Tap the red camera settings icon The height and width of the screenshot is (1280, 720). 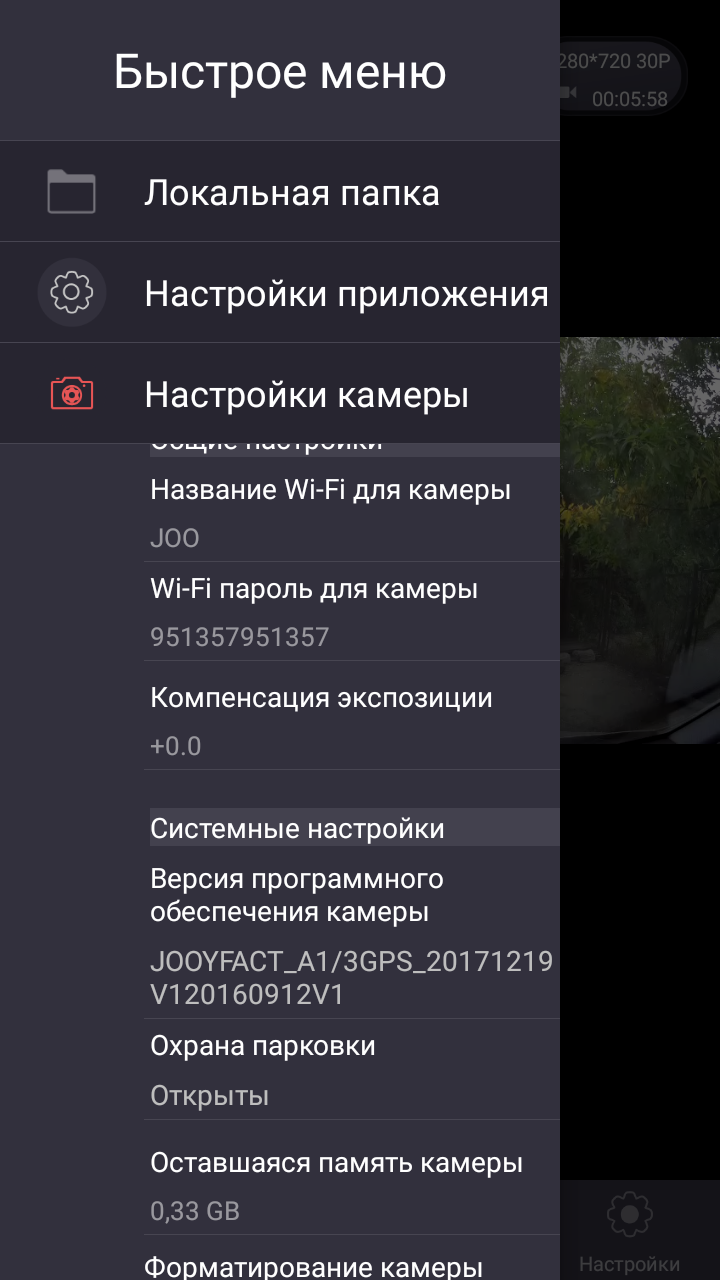(x=71, y=394)
